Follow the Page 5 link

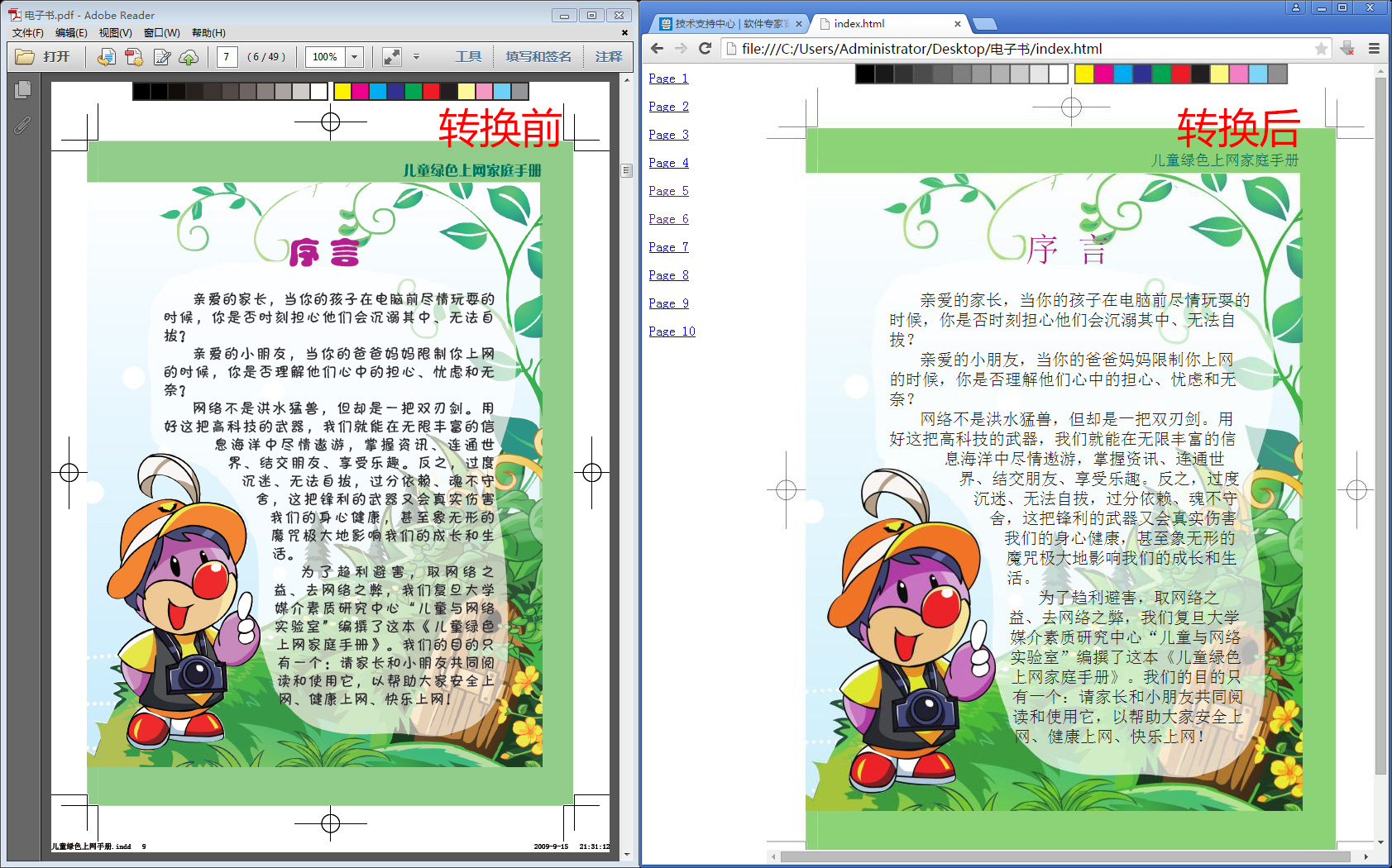point(668,190)
